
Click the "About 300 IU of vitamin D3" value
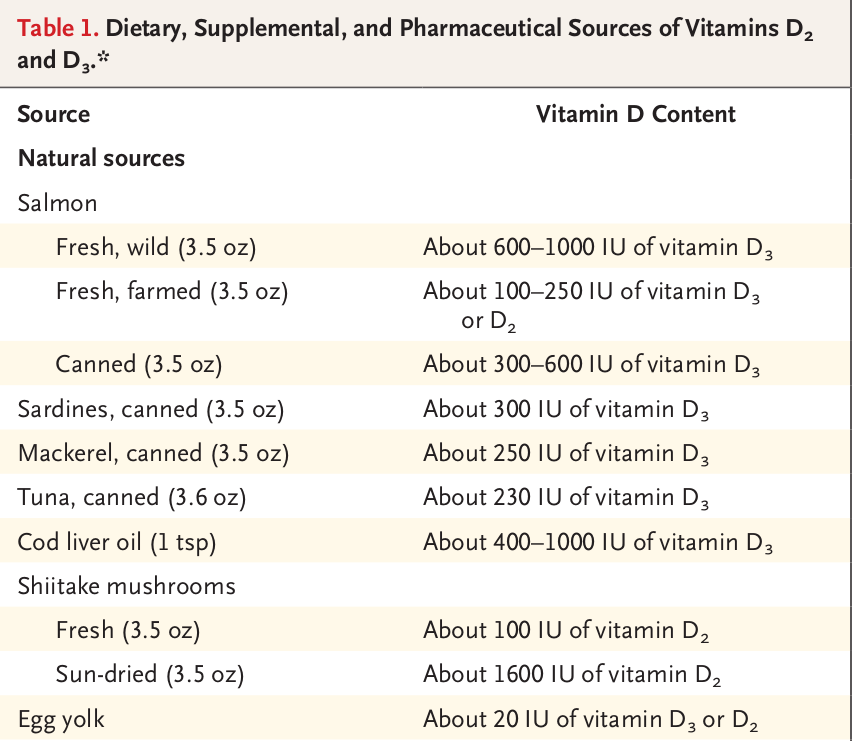tap(566, 409)
